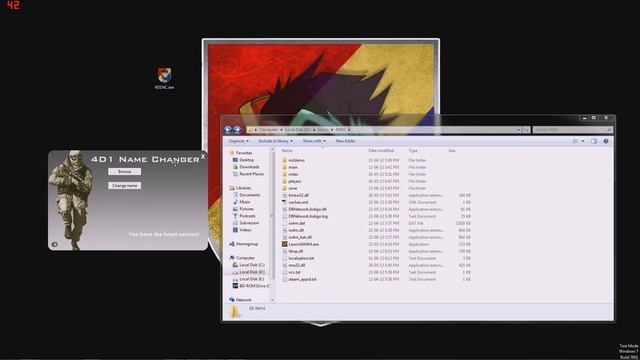This screenshot has height=360, width=640.
Task: Select binkw32.dll file icon
Action: (284, 195)
